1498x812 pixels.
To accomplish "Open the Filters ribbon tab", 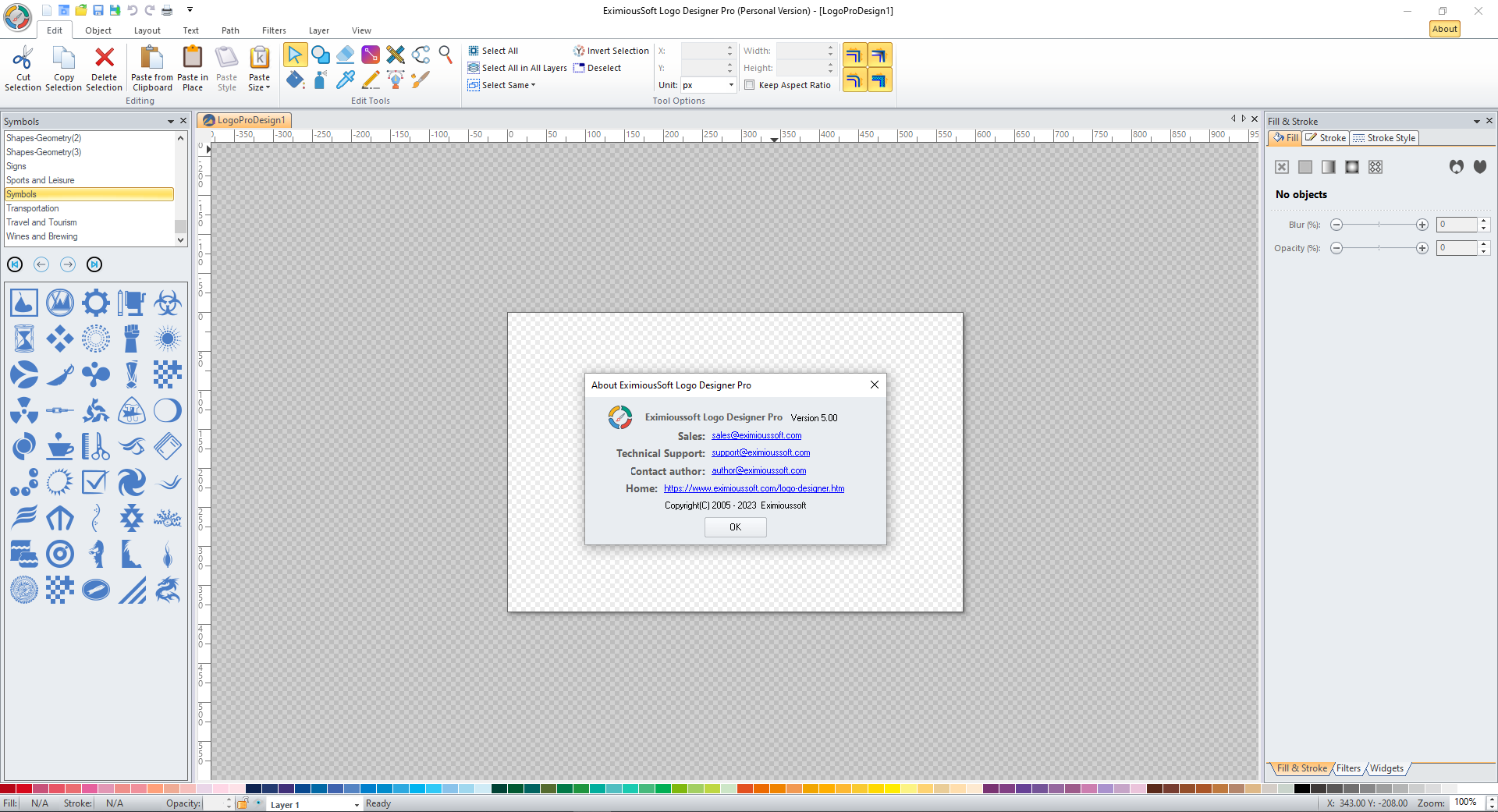I will pyautogui.click(x=274, y=30).
